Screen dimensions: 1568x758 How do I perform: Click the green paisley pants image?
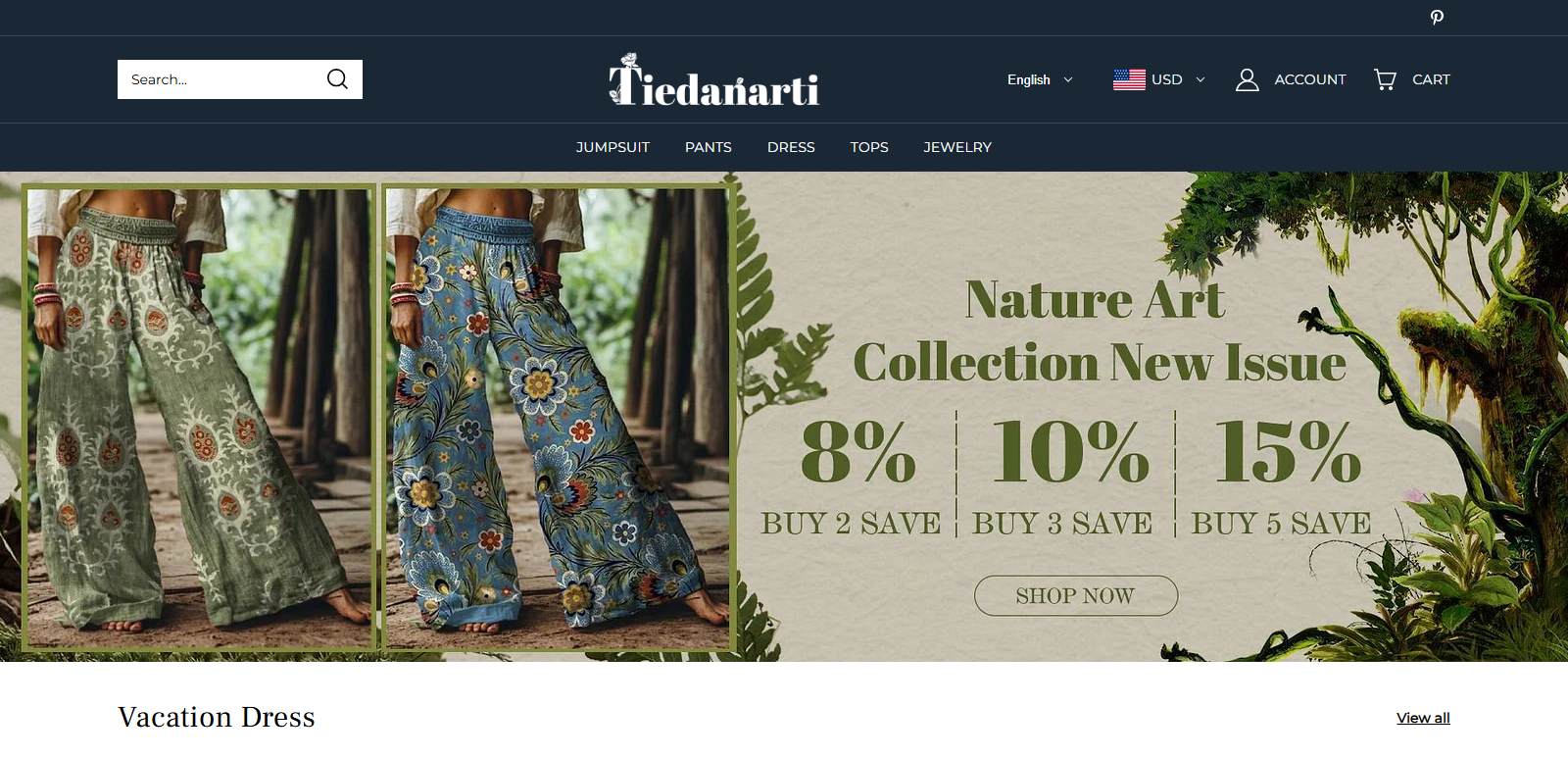[x=199, y=418]
